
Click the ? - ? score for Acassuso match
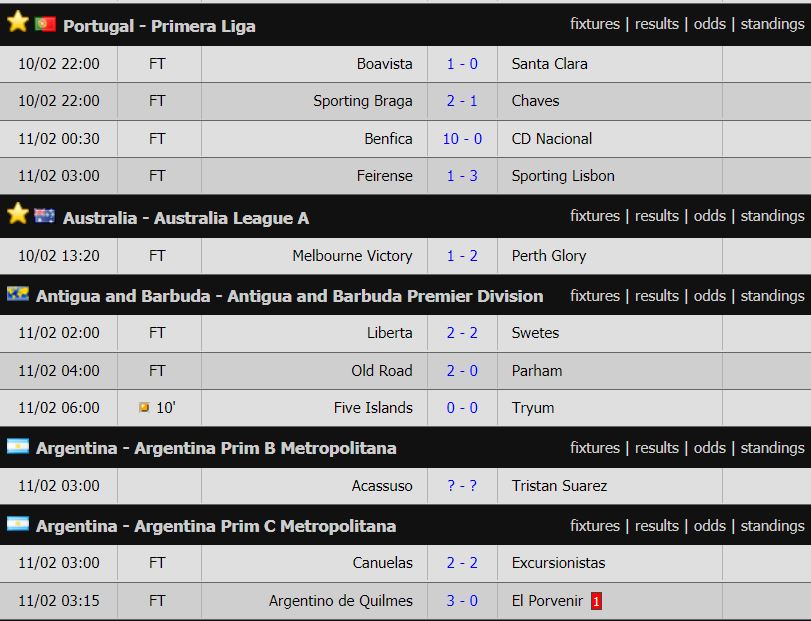[x=462, y=486]
